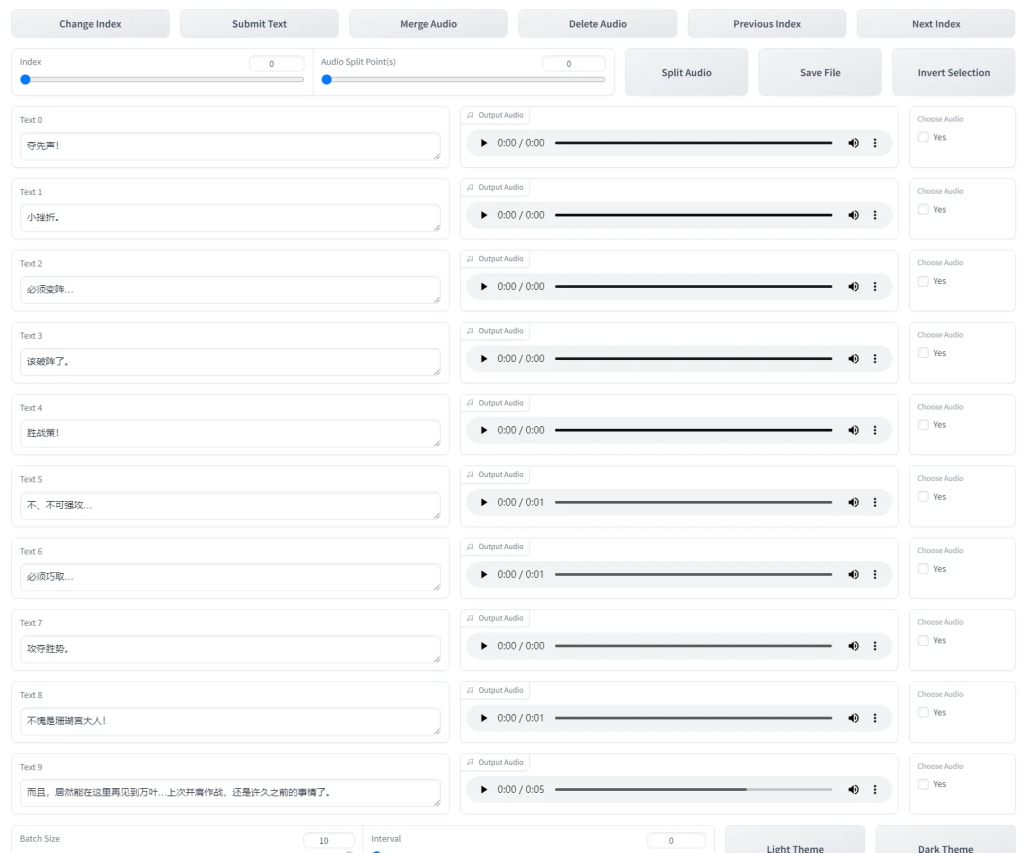
Task: Go to the Next Index
Action: point(936,24)
